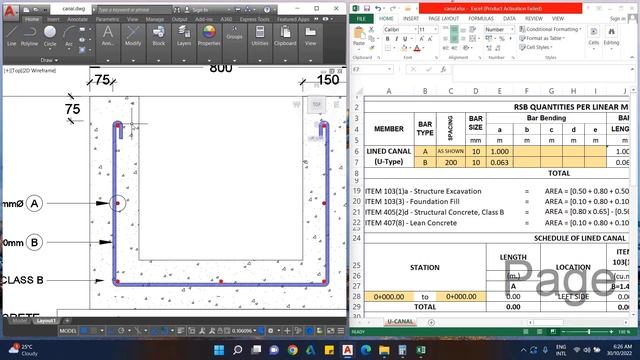Click the AutoCAD viewcube TOP face
640x360 pixels.
316,104
